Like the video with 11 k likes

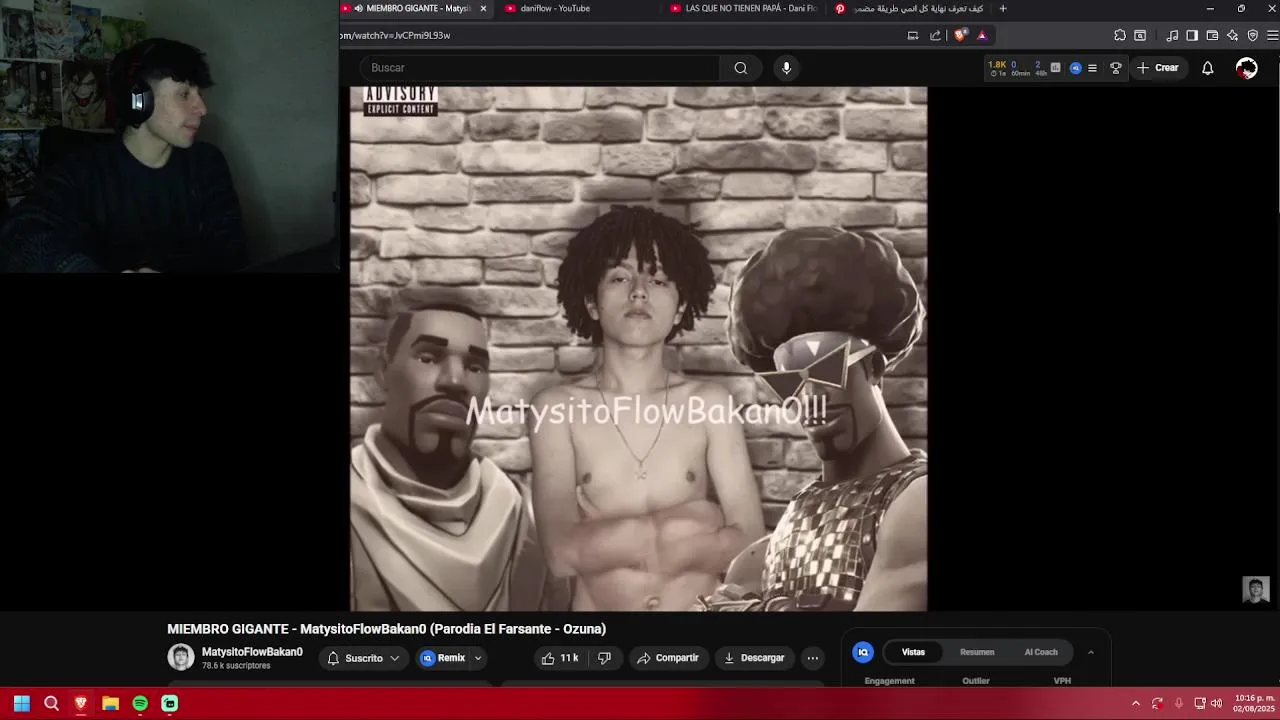(x=560, y=658)
